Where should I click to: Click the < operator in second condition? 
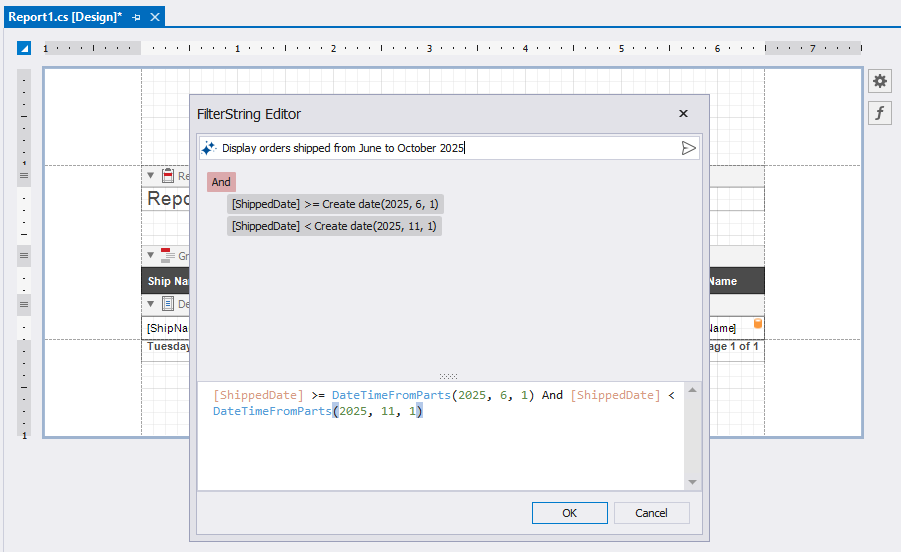point(308,226)
